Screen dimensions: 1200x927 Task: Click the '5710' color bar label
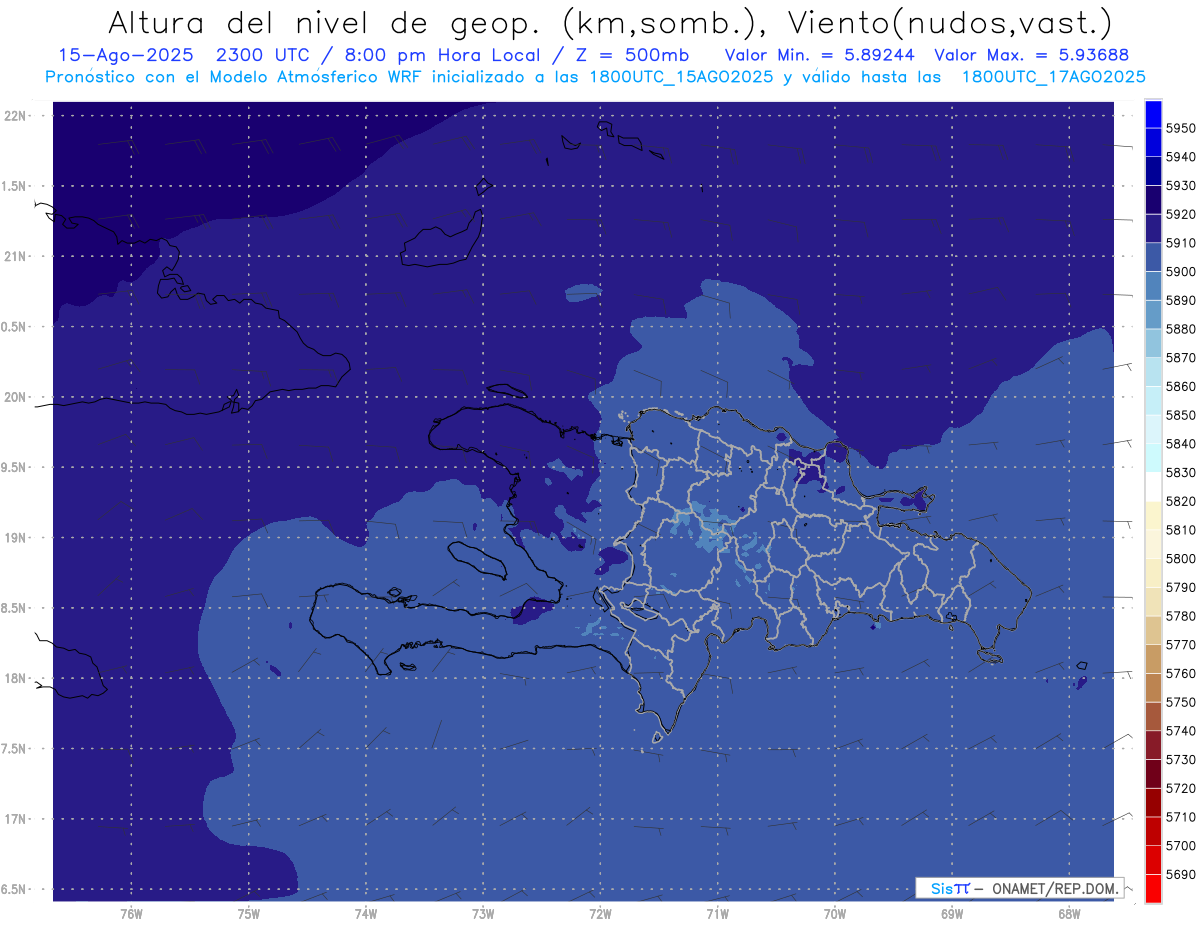coord(1180,817)
